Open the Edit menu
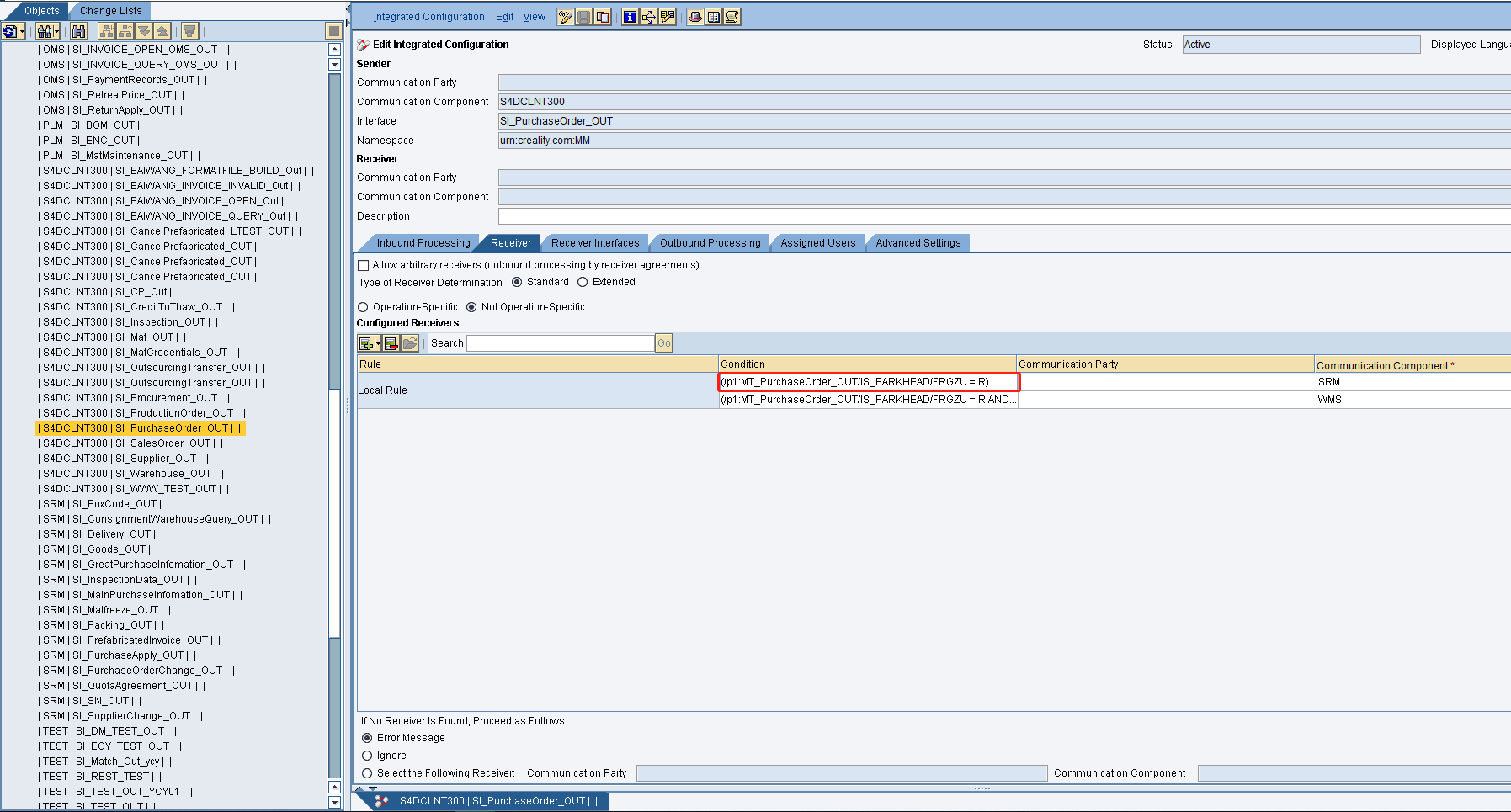Image resolution: width=1511 pixels, height=812 pixels. click(504, 16)
